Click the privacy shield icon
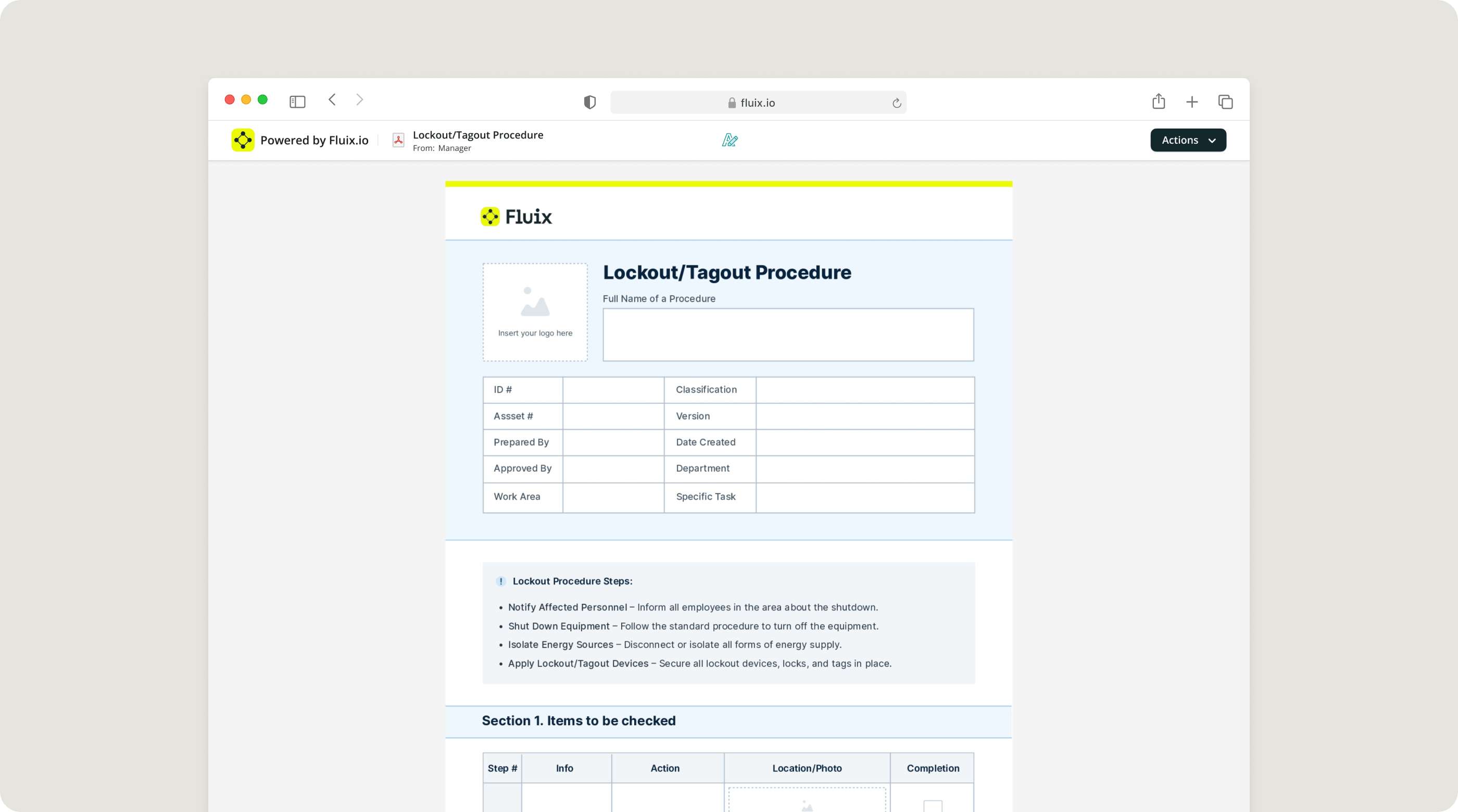The height and width of the screenshot is (812, 1458). click(589, 103)
